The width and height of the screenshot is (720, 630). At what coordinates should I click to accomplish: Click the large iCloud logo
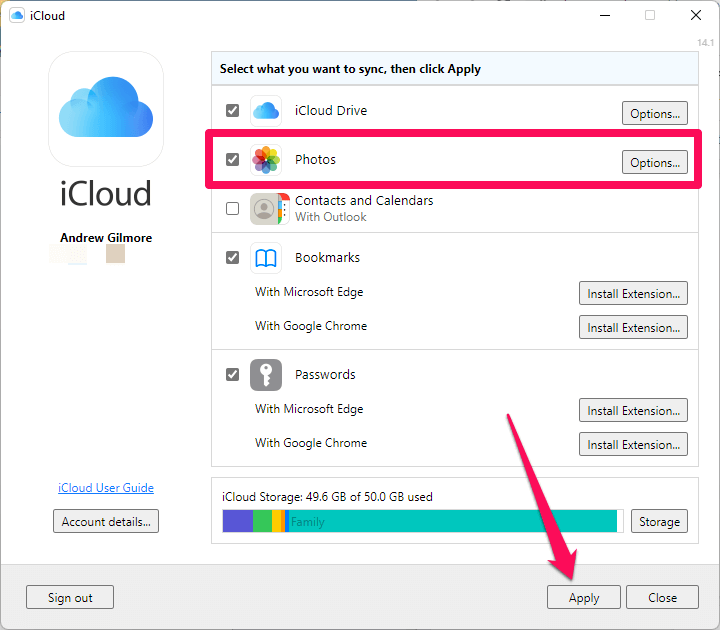(106, 109)
